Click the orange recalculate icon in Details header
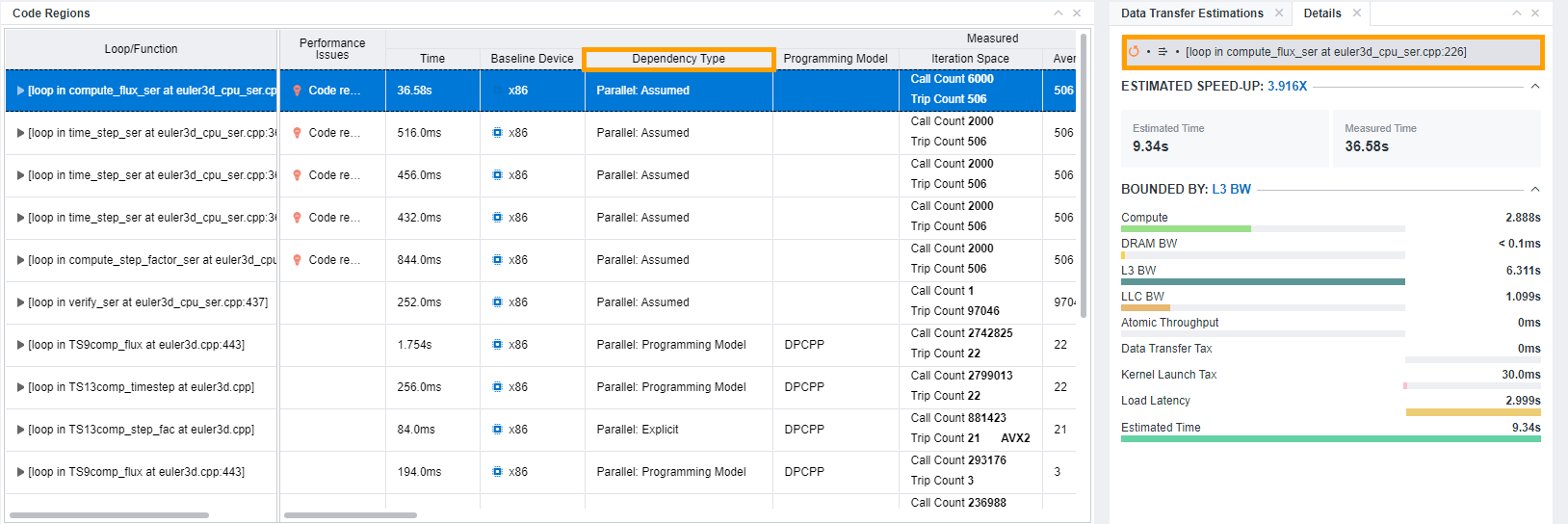 click(x=1134, y=52)
